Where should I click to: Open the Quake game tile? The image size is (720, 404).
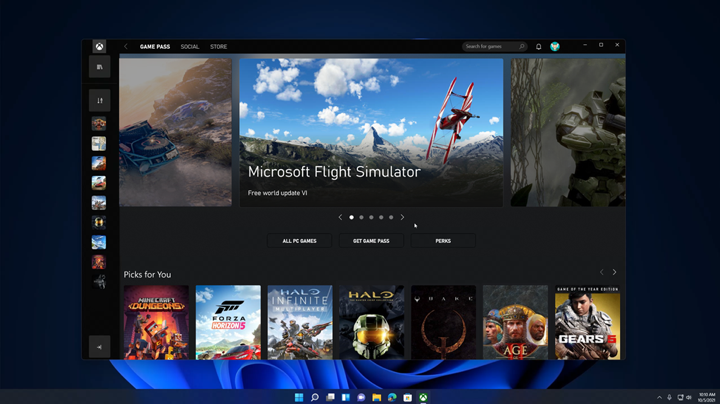[444, 322]
